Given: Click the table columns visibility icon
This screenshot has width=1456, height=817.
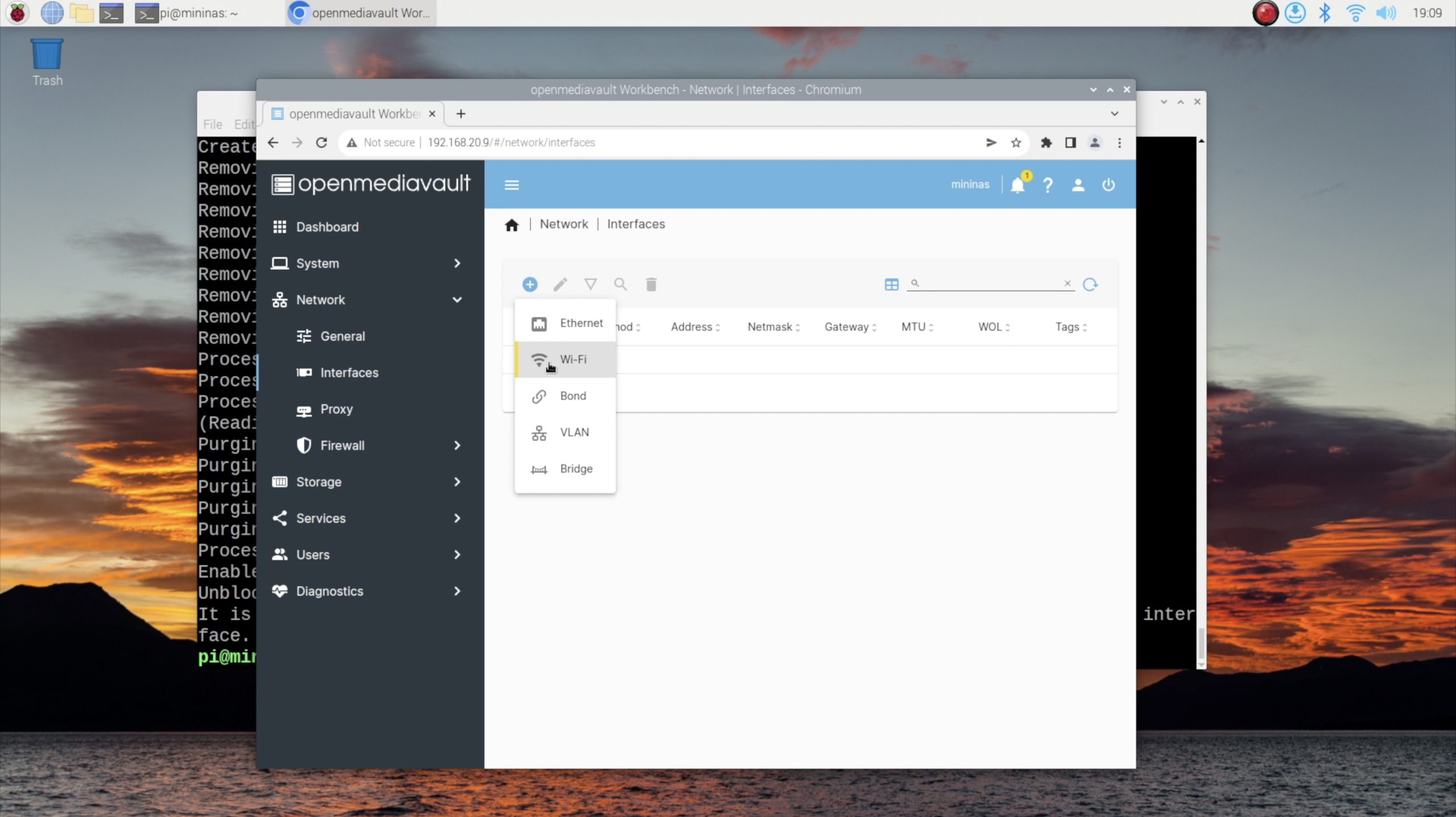Looking at the screenshot, I should tap(891, 284).
